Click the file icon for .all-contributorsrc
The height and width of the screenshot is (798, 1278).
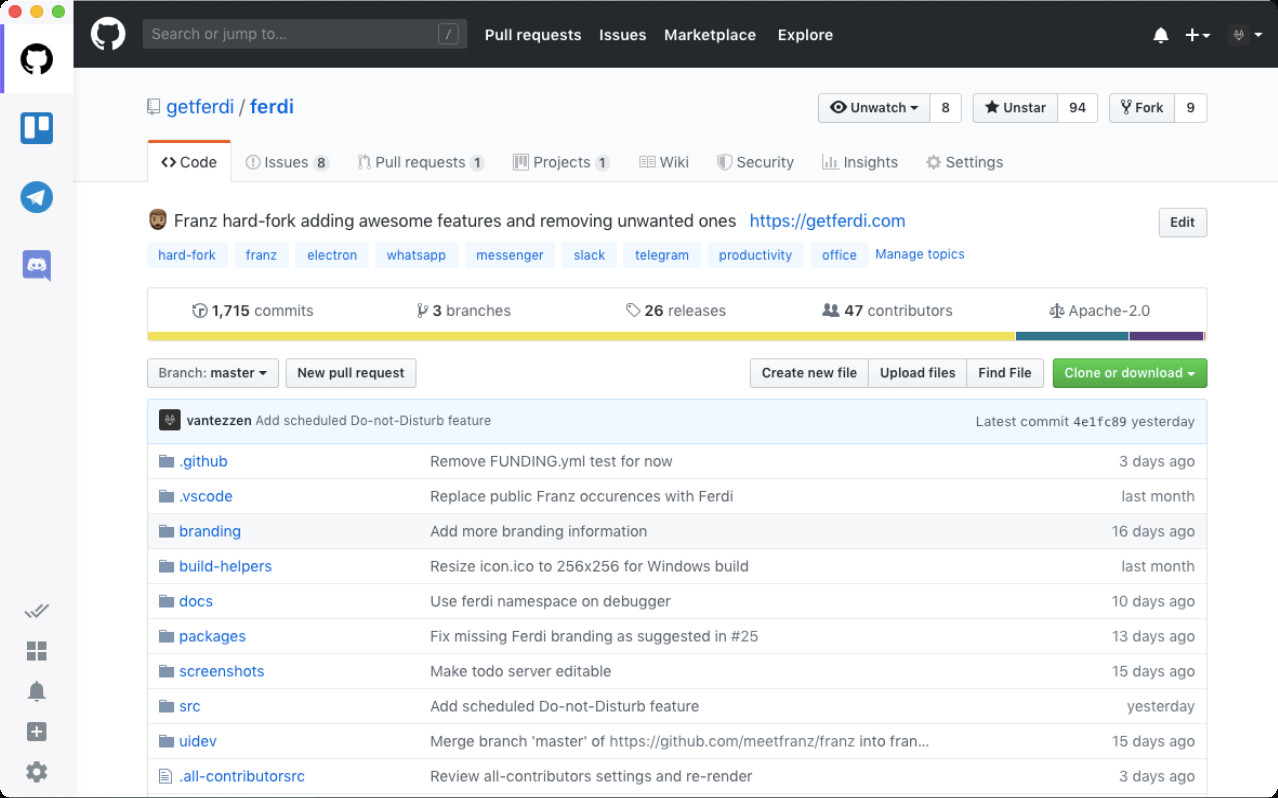point(166,776)
